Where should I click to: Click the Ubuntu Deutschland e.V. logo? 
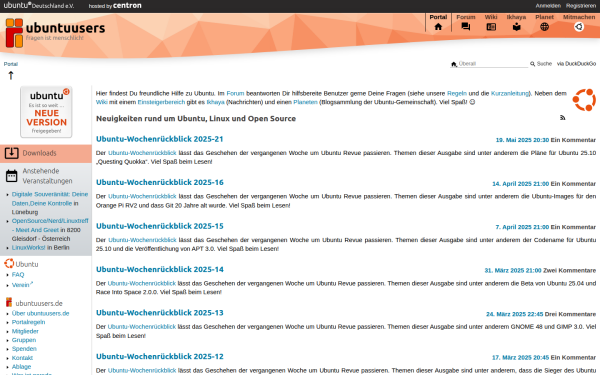39,6
